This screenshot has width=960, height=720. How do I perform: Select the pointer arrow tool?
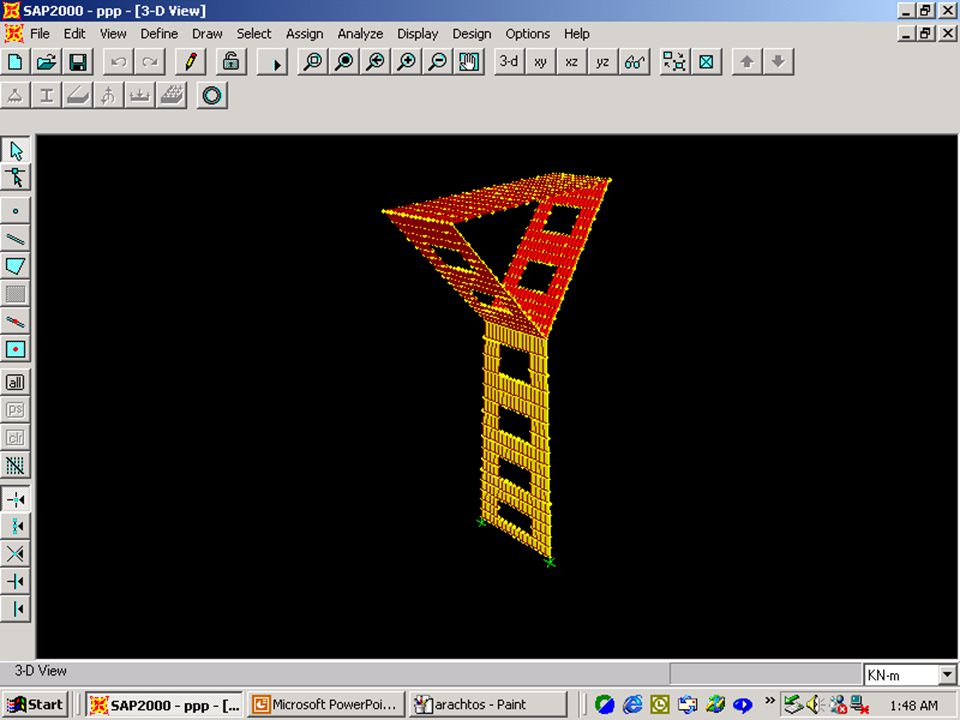pos(15,151)
